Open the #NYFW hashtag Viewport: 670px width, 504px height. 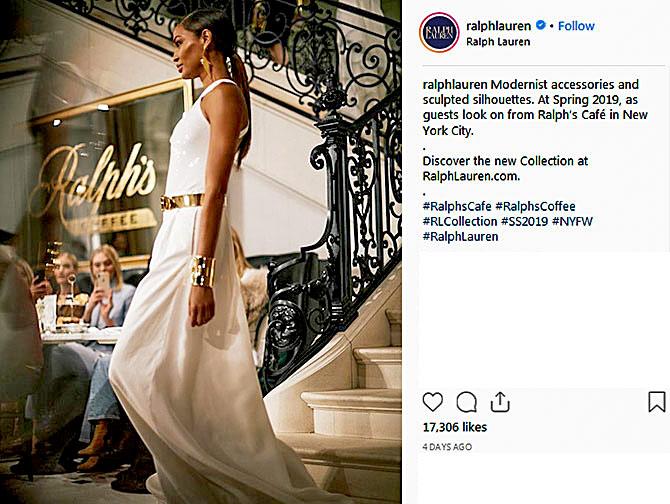click(x=573, y=221)
